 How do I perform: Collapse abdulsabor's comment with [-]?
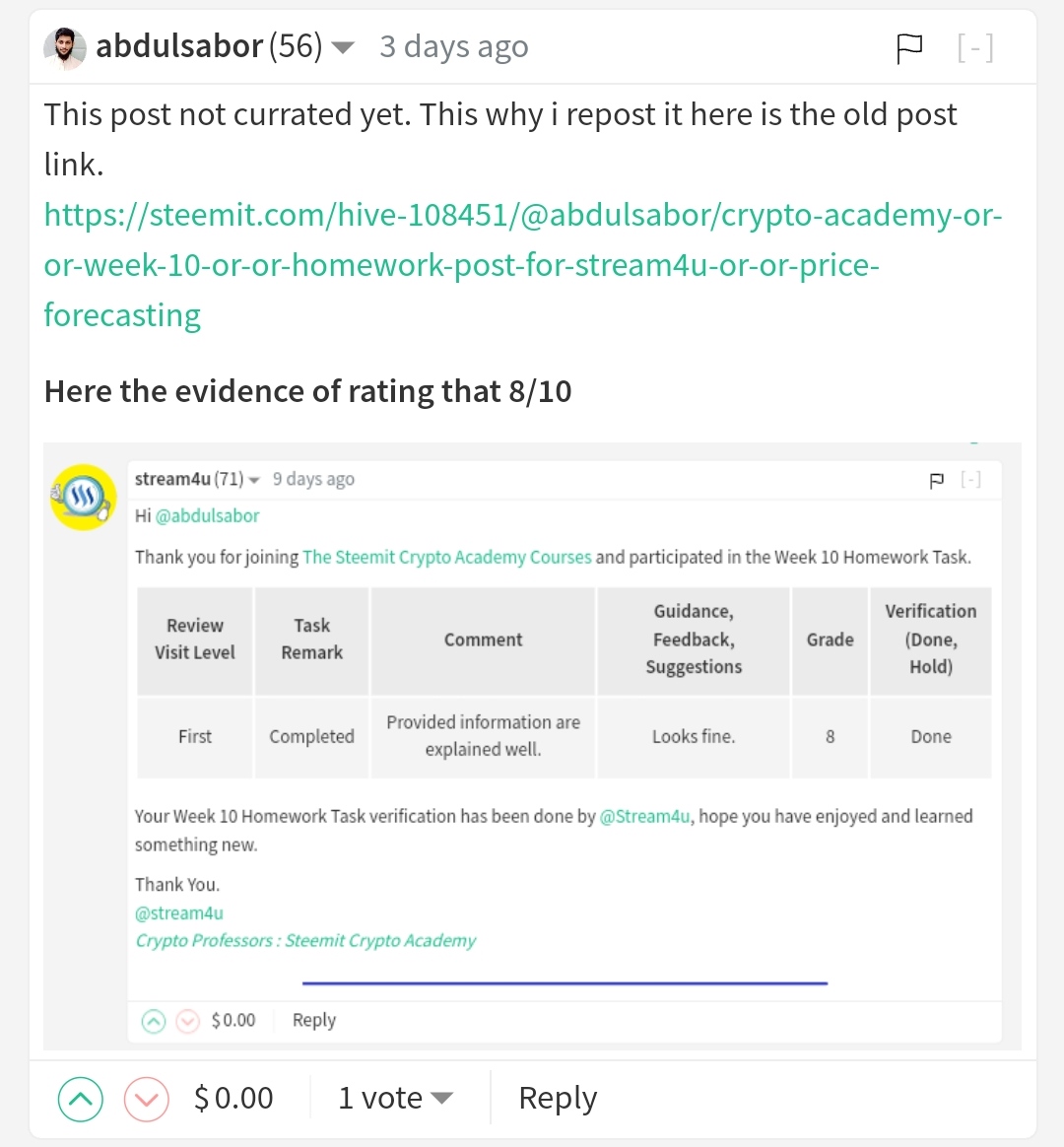975,48
